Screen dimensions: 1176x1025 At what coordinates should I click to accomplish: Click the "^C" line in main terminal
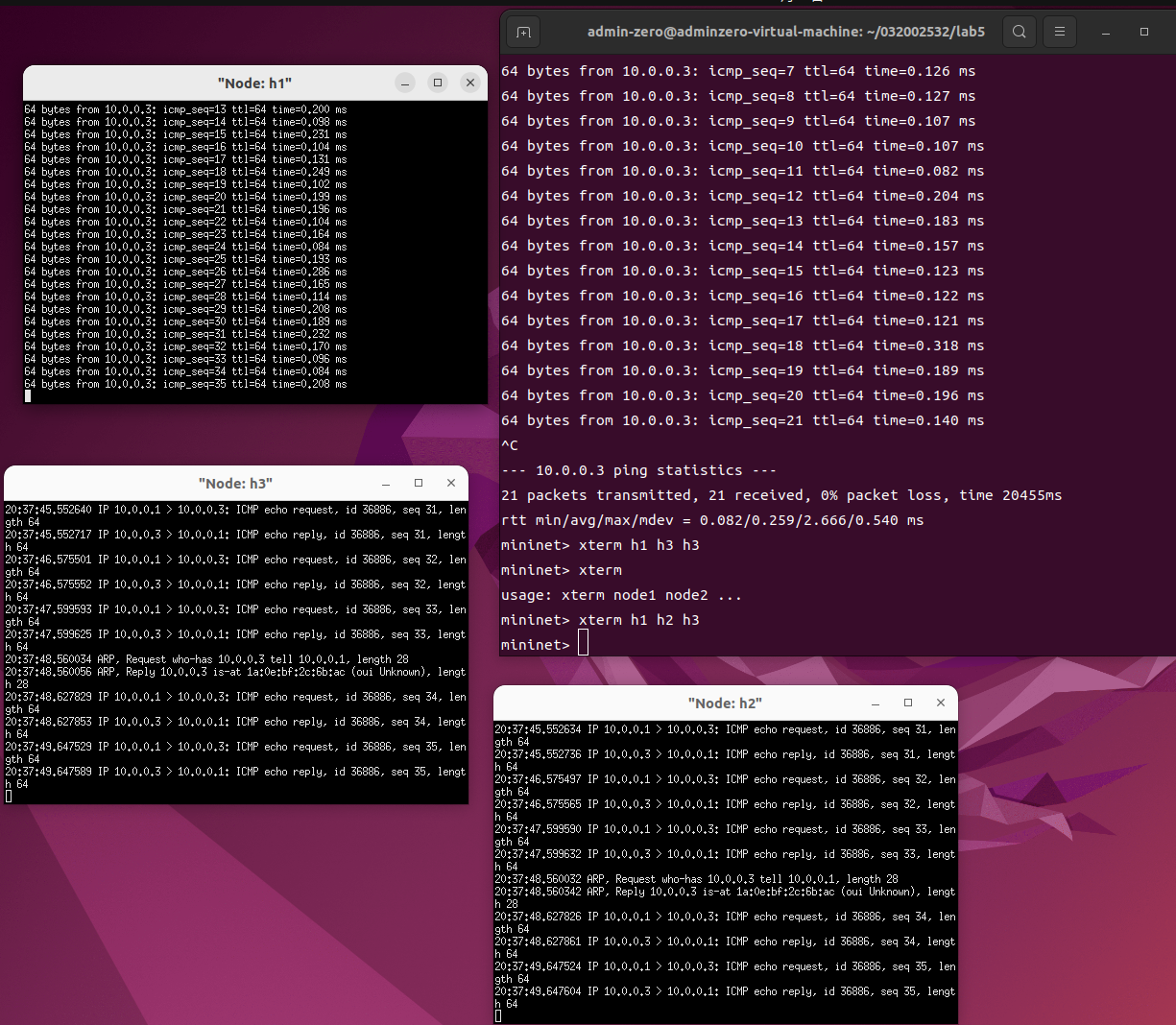[510, 445]
